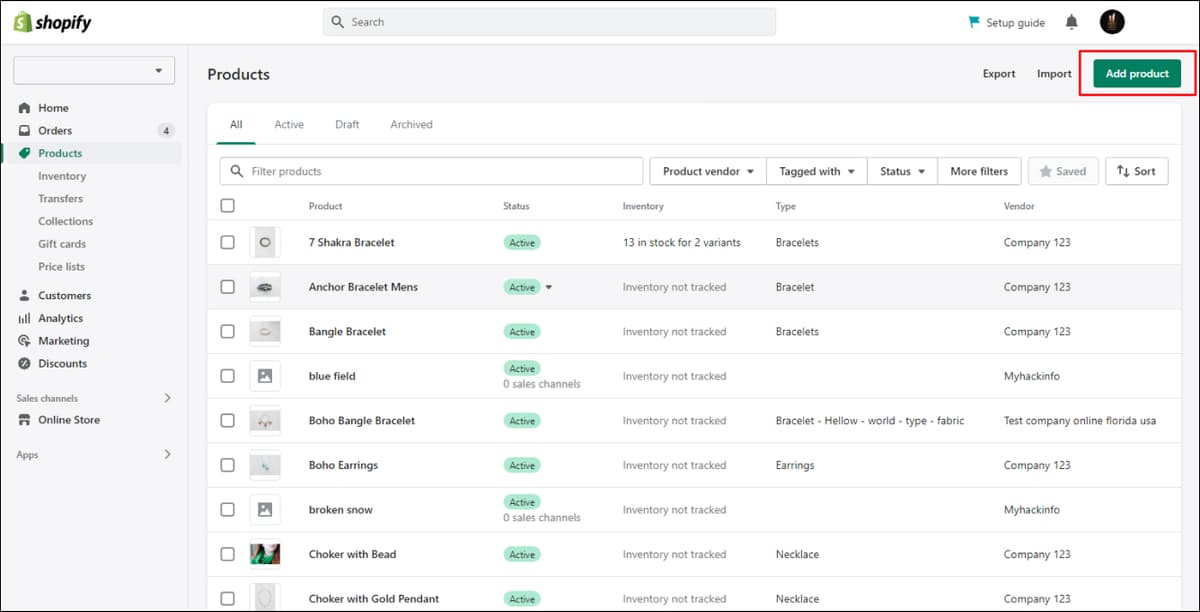
Task: Expand Anchor Bracelet Mens status arrow
Action: tap(548, 287)
